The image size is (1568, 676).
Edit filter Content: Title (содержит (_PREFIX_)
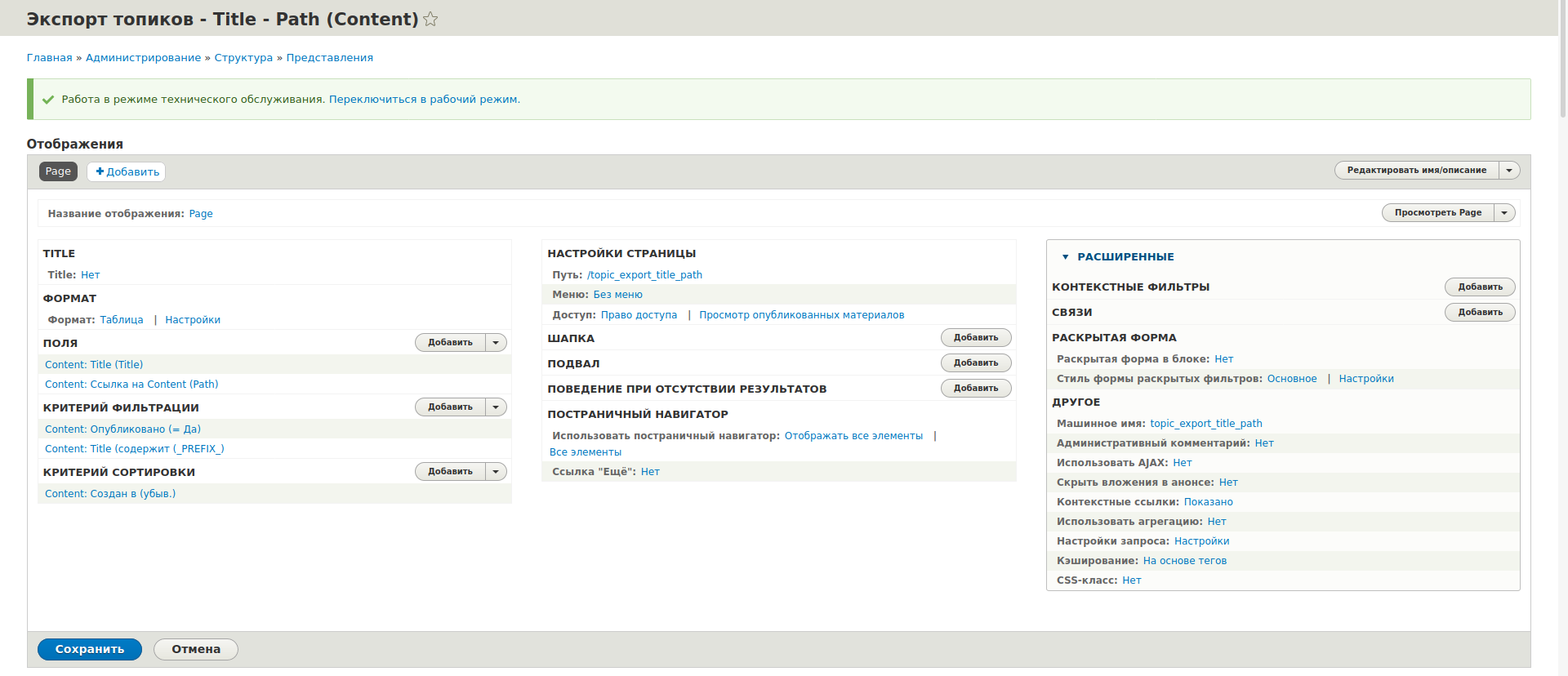click(x=134, y=449)
